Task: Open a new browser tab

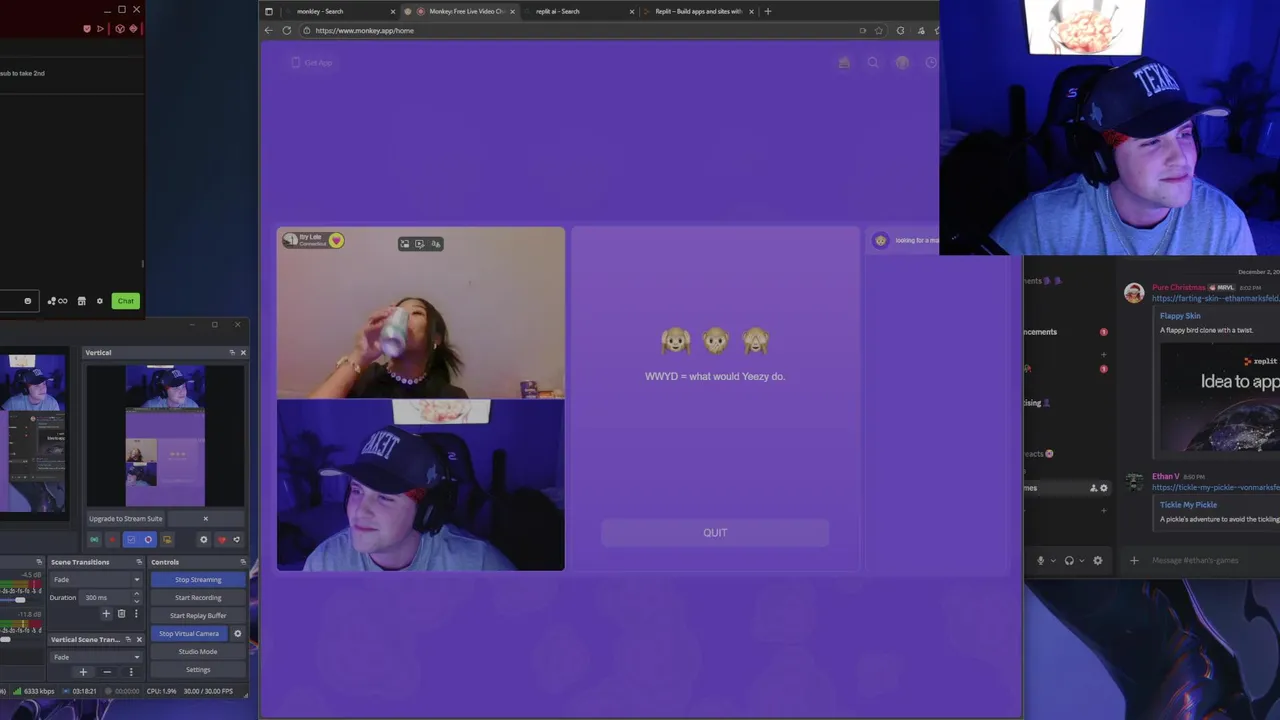Action: pos(768,11)
